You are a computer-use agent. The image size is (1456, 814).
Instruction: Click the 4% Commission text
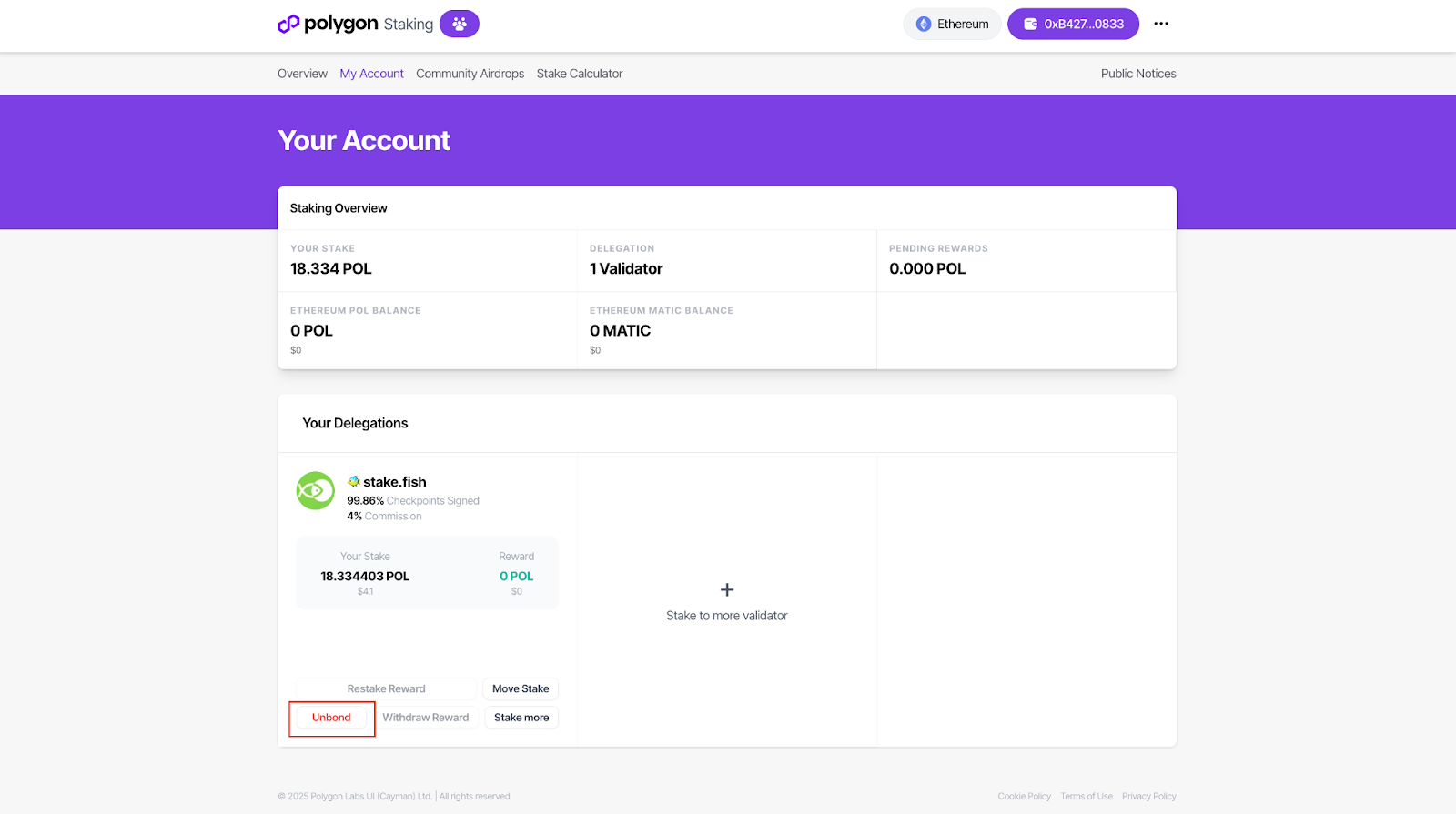(384, 517)
